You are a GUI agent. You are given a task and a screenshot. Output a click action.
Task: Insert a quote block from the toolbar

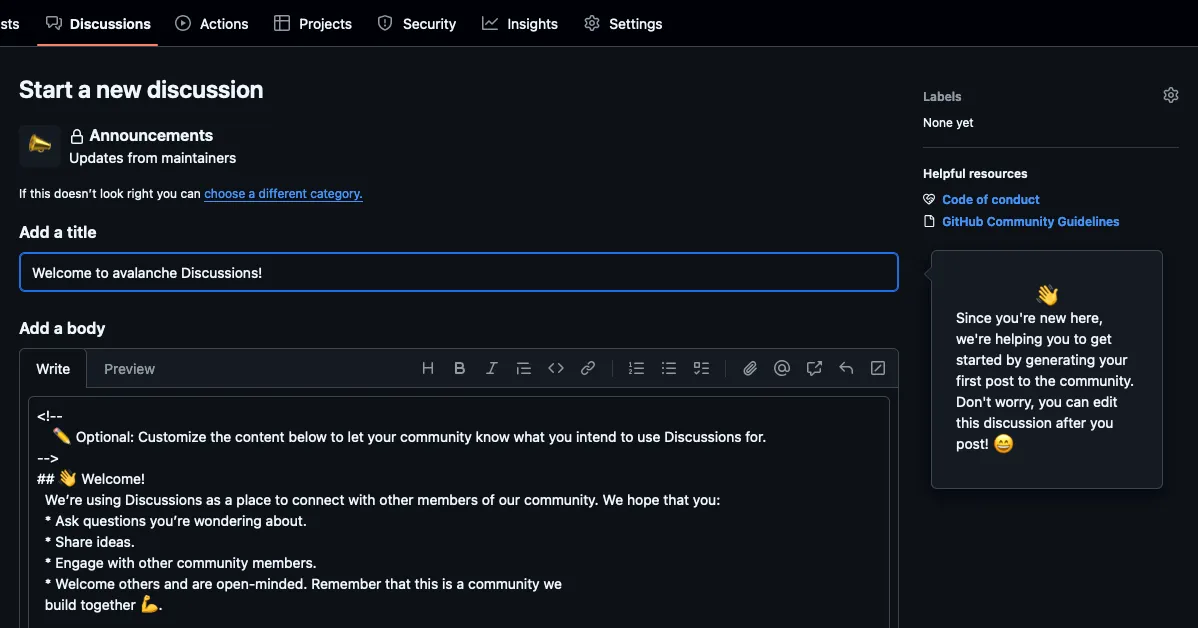(x=523, y=369)
